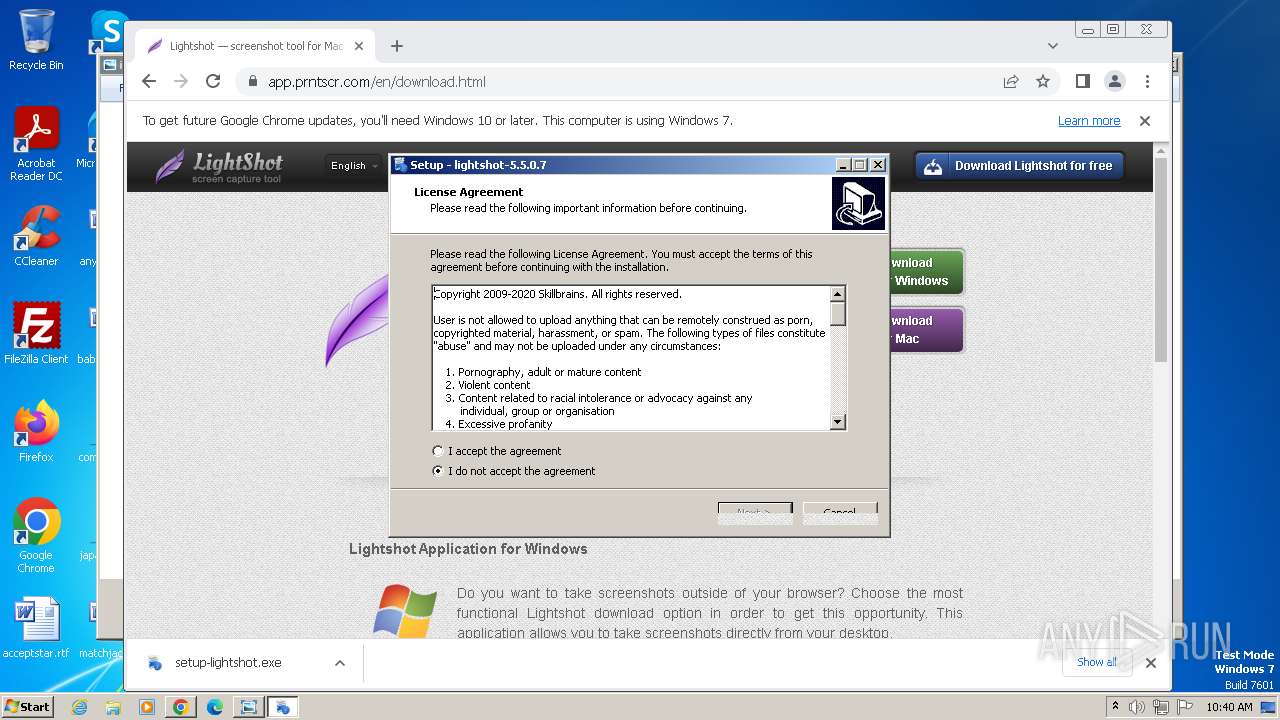Click Cancel button in Setup dialog
This screenshot has width=1280, height=720.
click(x=840, y=513)
